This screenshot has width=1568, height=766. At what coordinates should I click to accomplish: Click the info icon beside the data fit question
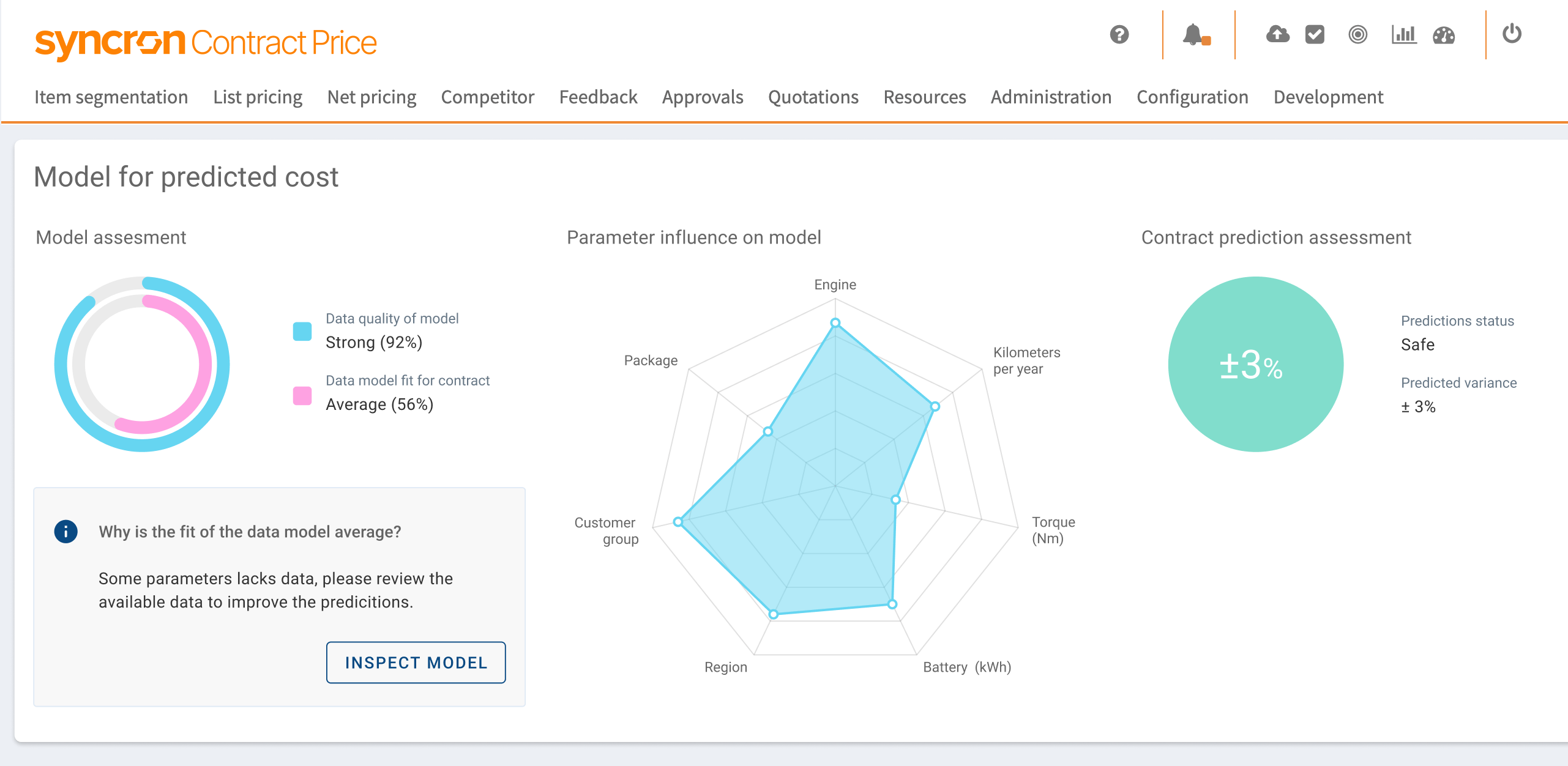[x=65, y=531]
